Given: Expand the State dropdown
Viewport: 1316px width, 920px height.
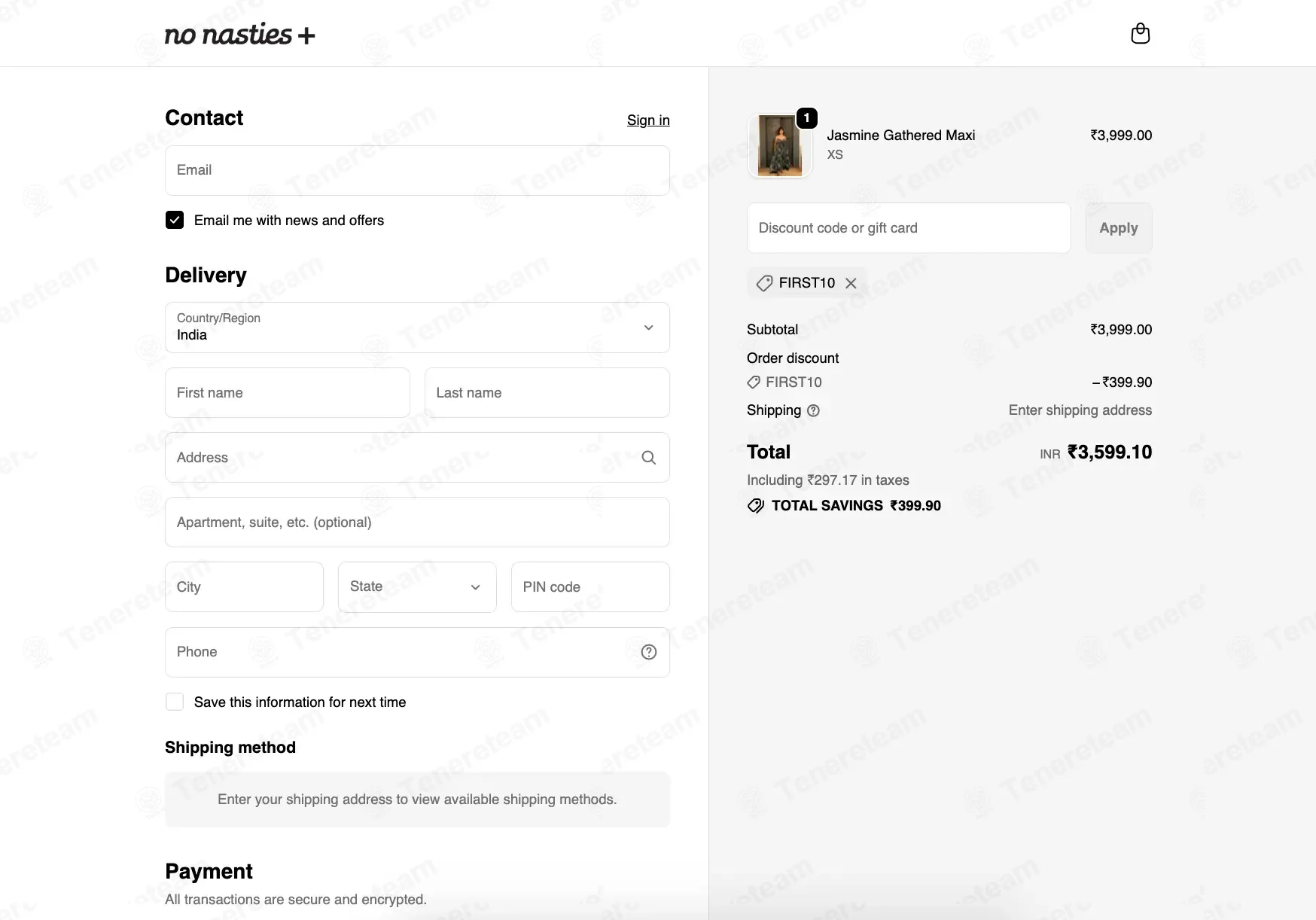Looking at the screenshot, I should (417, 587).
